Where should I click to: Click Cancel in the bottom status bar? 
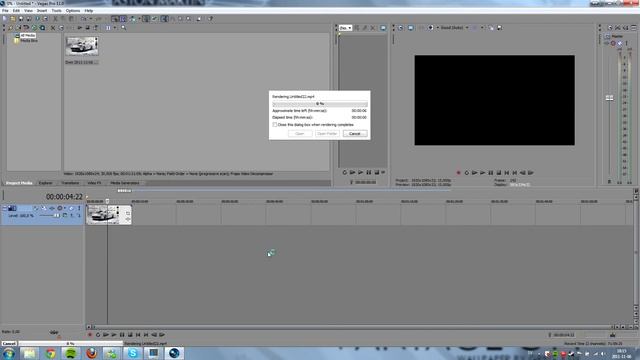pyautogui.click(x=9, y=344)
